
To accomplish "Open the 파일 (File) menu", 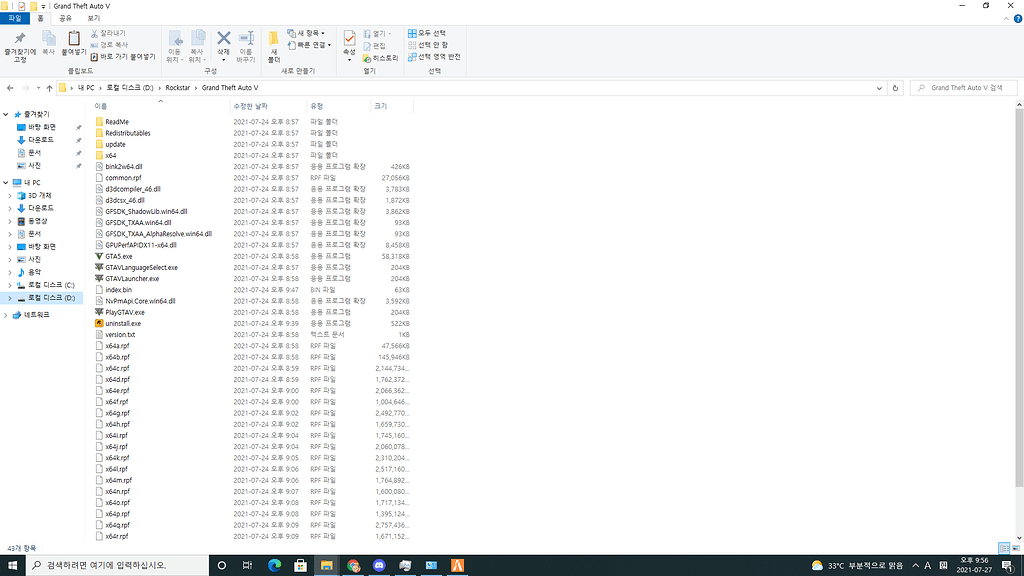I will tap(14, 17).
